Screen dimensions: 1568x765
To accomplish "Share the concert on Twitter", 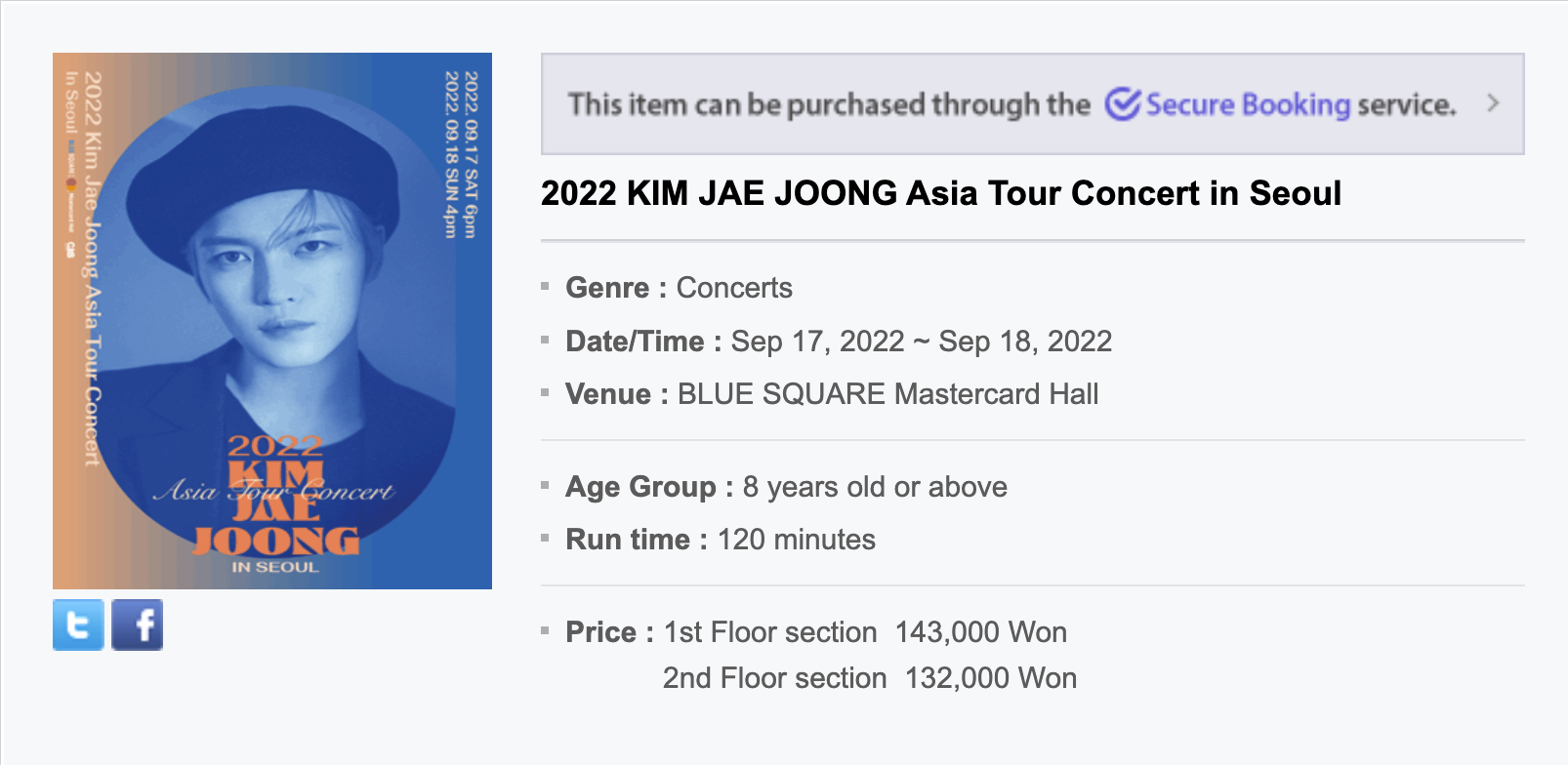I will pos(78,624).
